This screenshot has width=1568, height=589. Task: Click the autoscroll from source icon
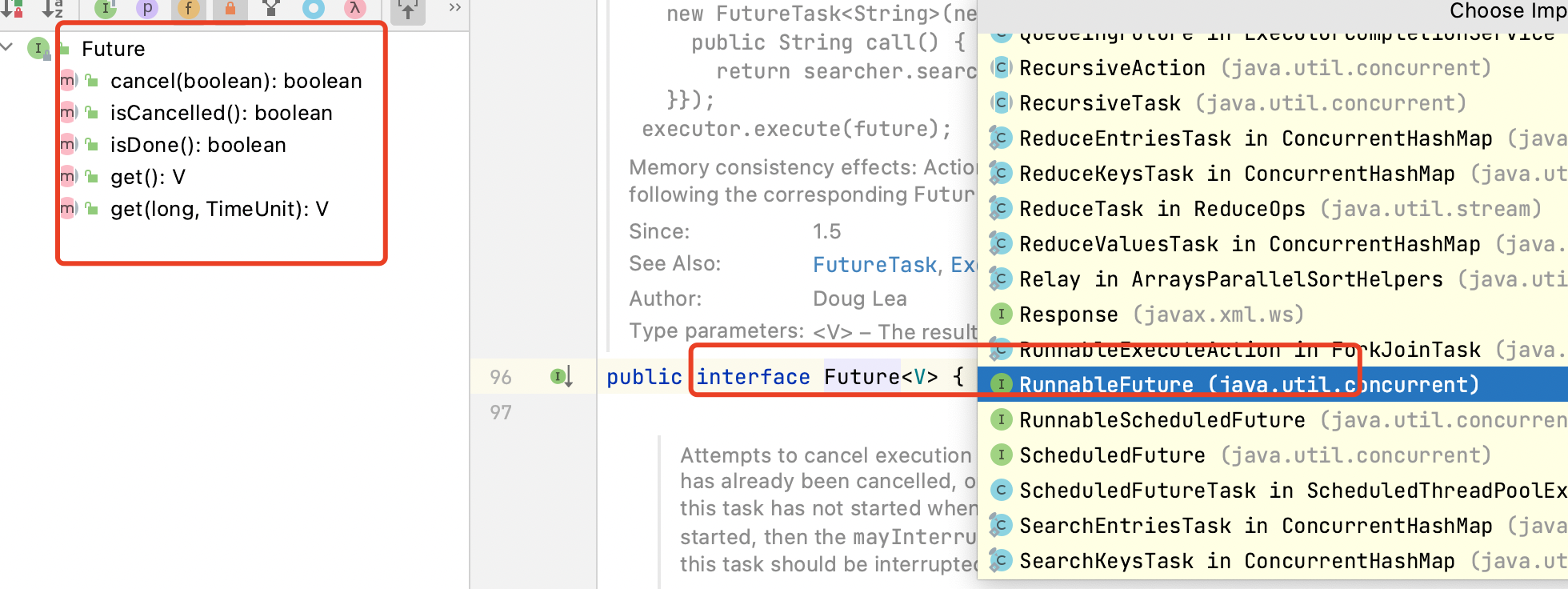click(408, 10)
